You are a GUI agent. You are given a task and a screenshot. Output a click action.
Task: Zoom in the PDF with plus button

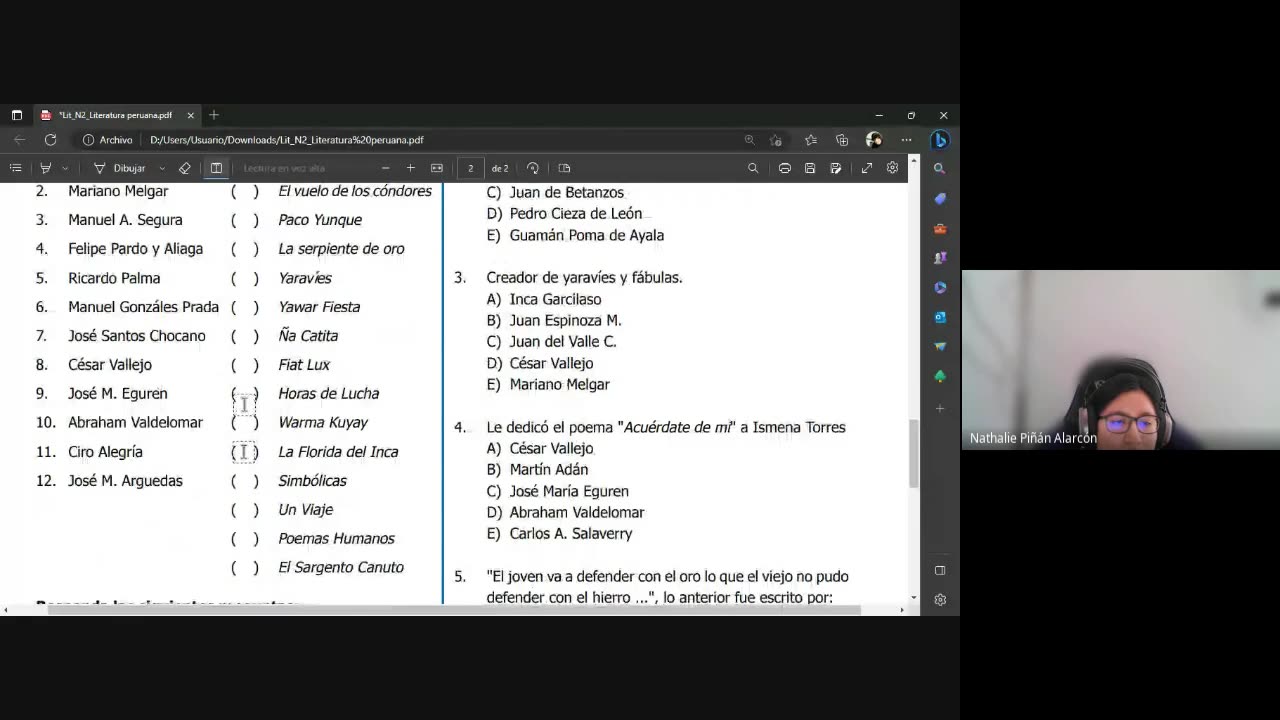point(411,168)
